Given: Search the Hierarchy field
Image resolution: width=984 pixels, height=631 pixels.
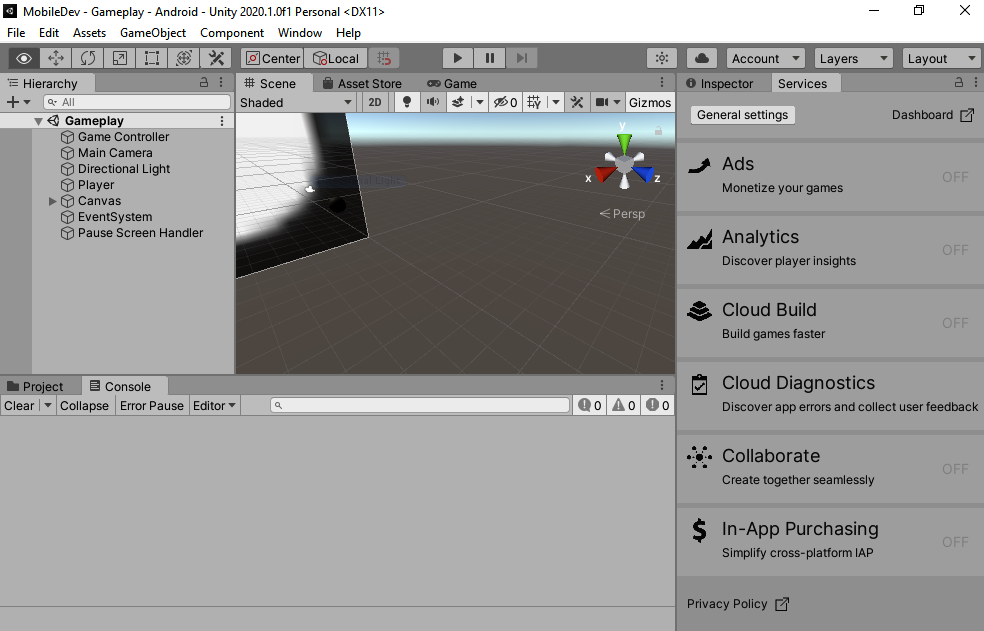Looking at the screenshot, I should coord(137,102).
